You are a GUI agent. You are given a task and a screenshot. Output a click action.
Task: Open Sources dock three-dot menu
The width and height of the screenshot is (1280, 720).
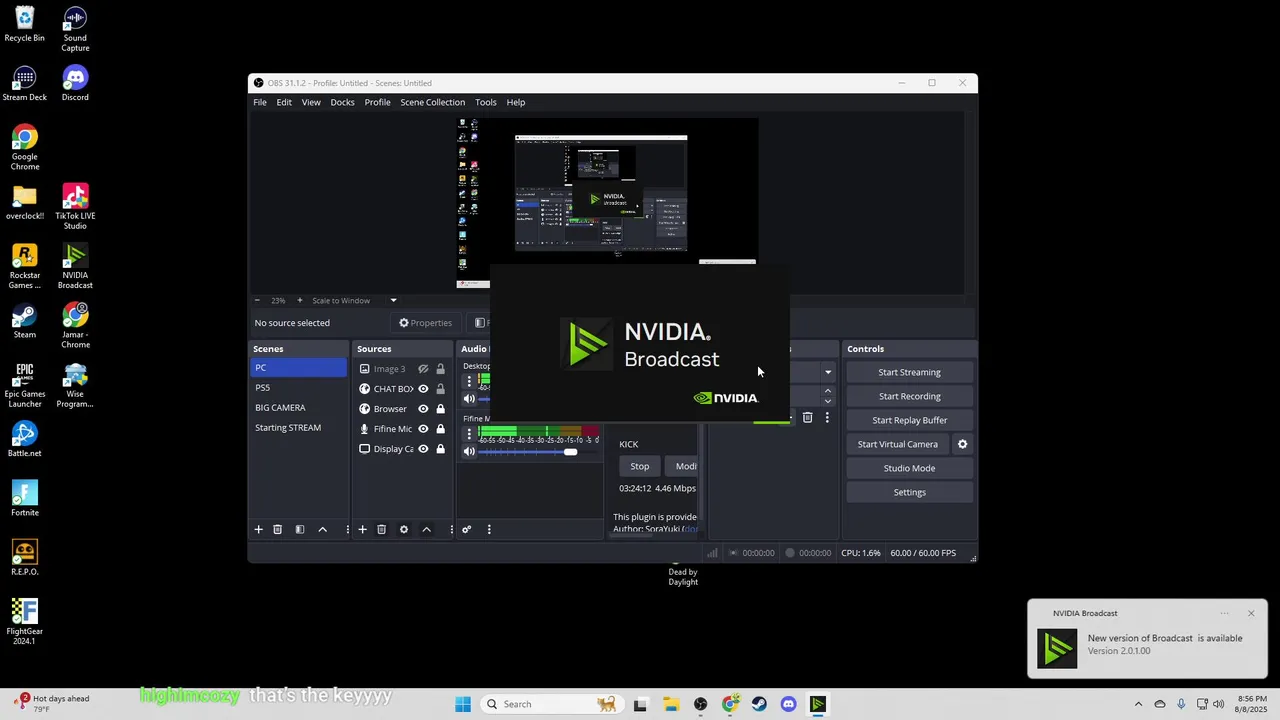coord(451,529)
